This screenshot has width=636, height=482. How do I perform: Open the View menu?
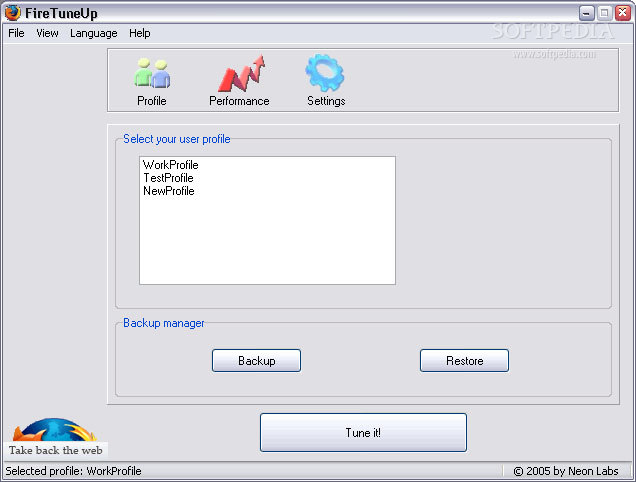pos(47,33)
